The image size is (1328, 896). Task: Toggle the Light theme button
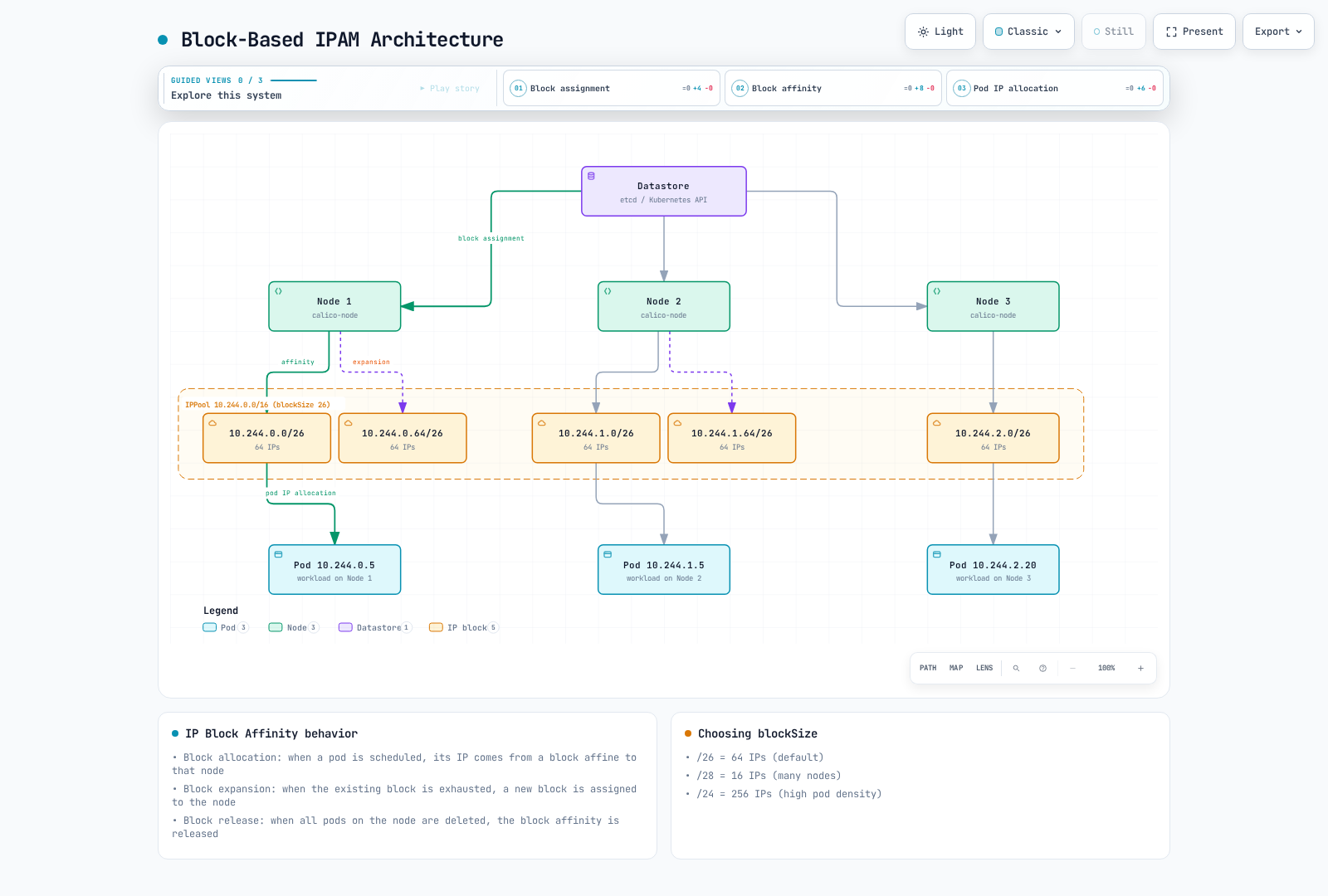click(x=940, y=32)
